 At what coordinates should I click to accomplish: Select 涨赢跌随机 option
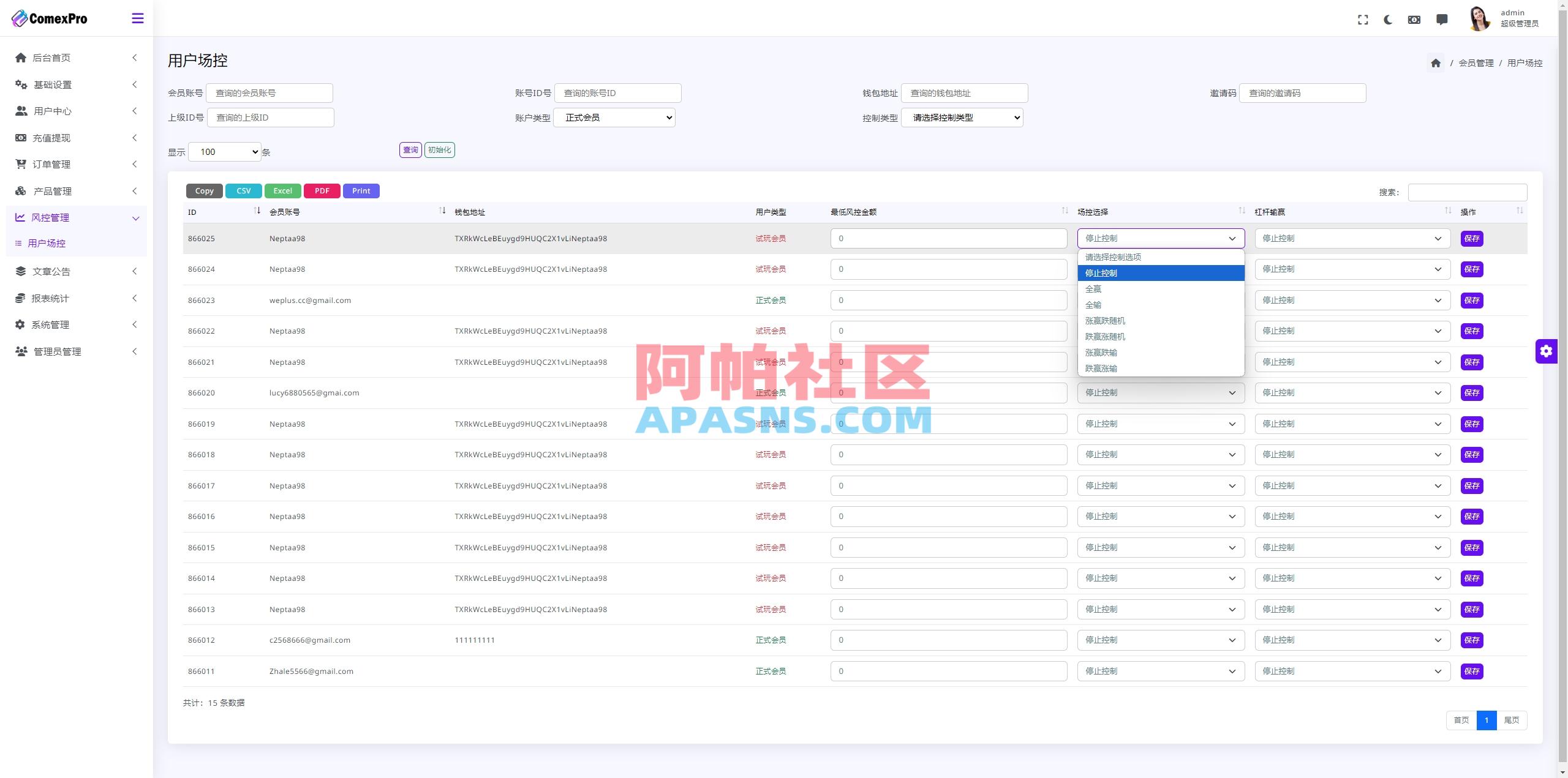click(1161, 321)
